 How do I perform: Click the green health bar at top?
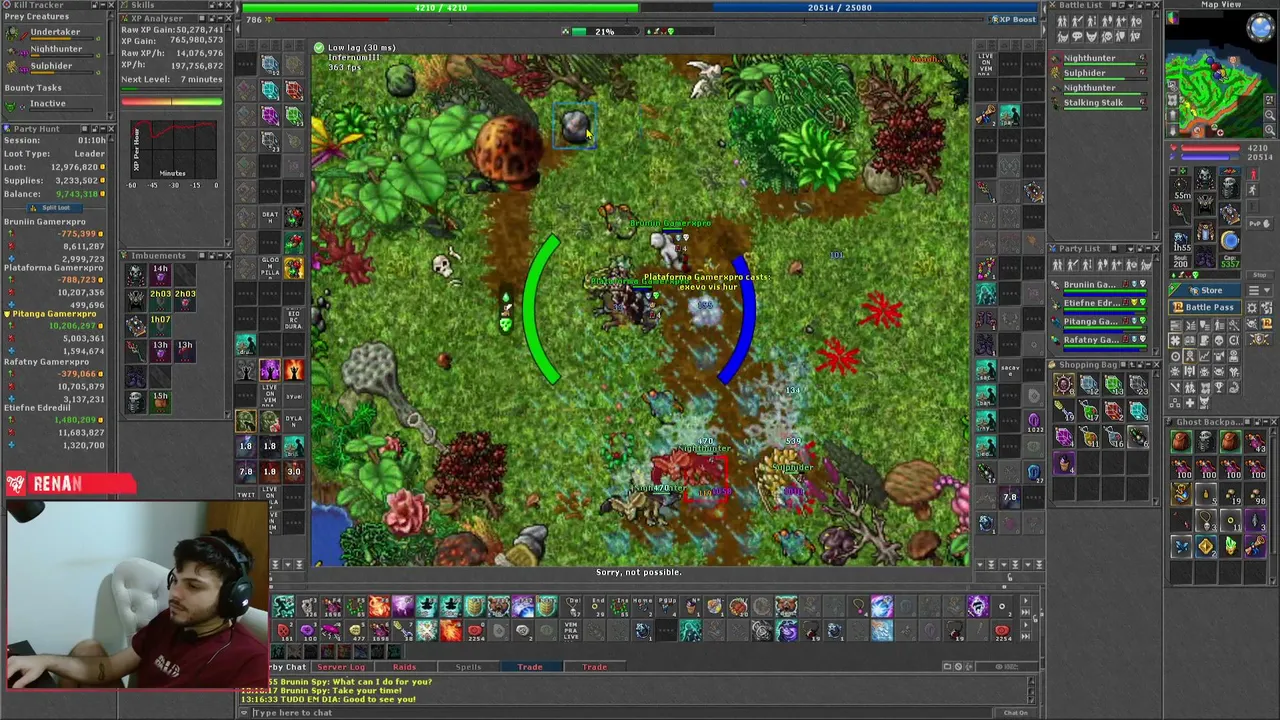coord(440,8)
